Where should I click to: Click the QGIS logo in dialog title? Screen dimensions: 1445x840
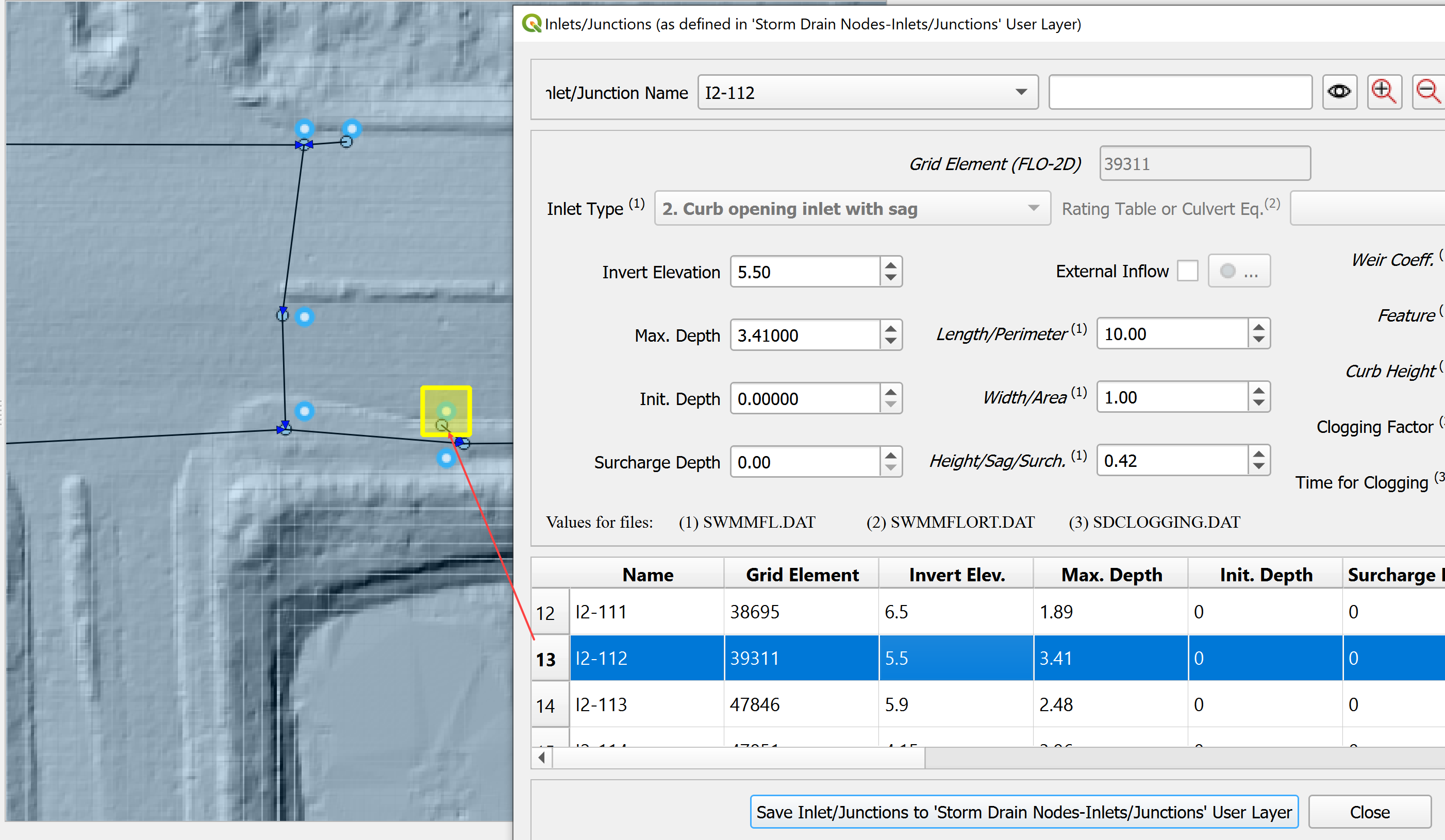pyautogui.click(x=532, y=24)
